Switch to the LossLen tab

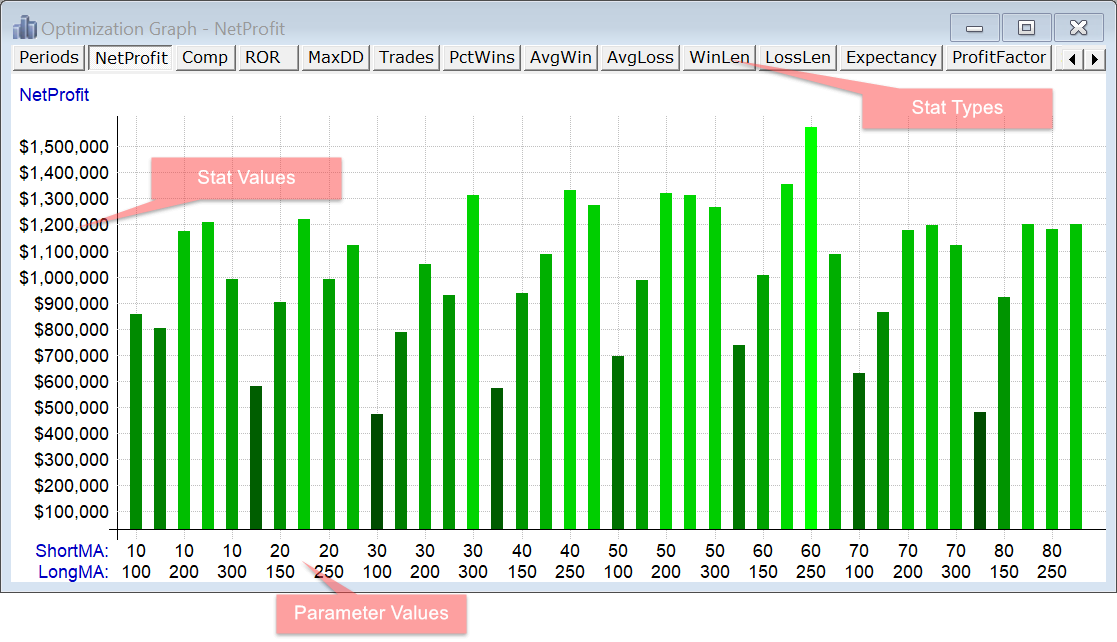click(x=797, y=58)
